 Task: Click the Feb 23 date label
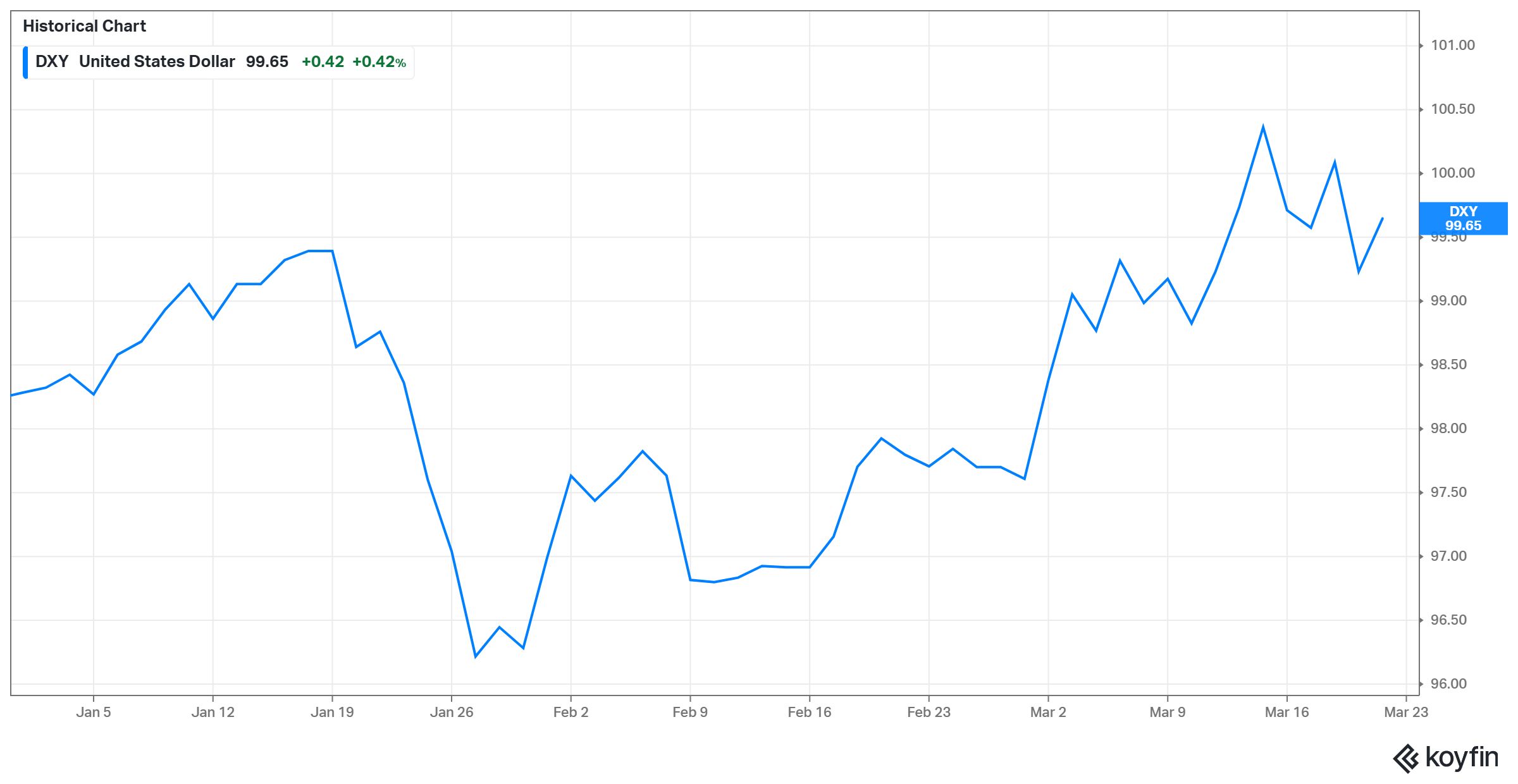[929, 713]
